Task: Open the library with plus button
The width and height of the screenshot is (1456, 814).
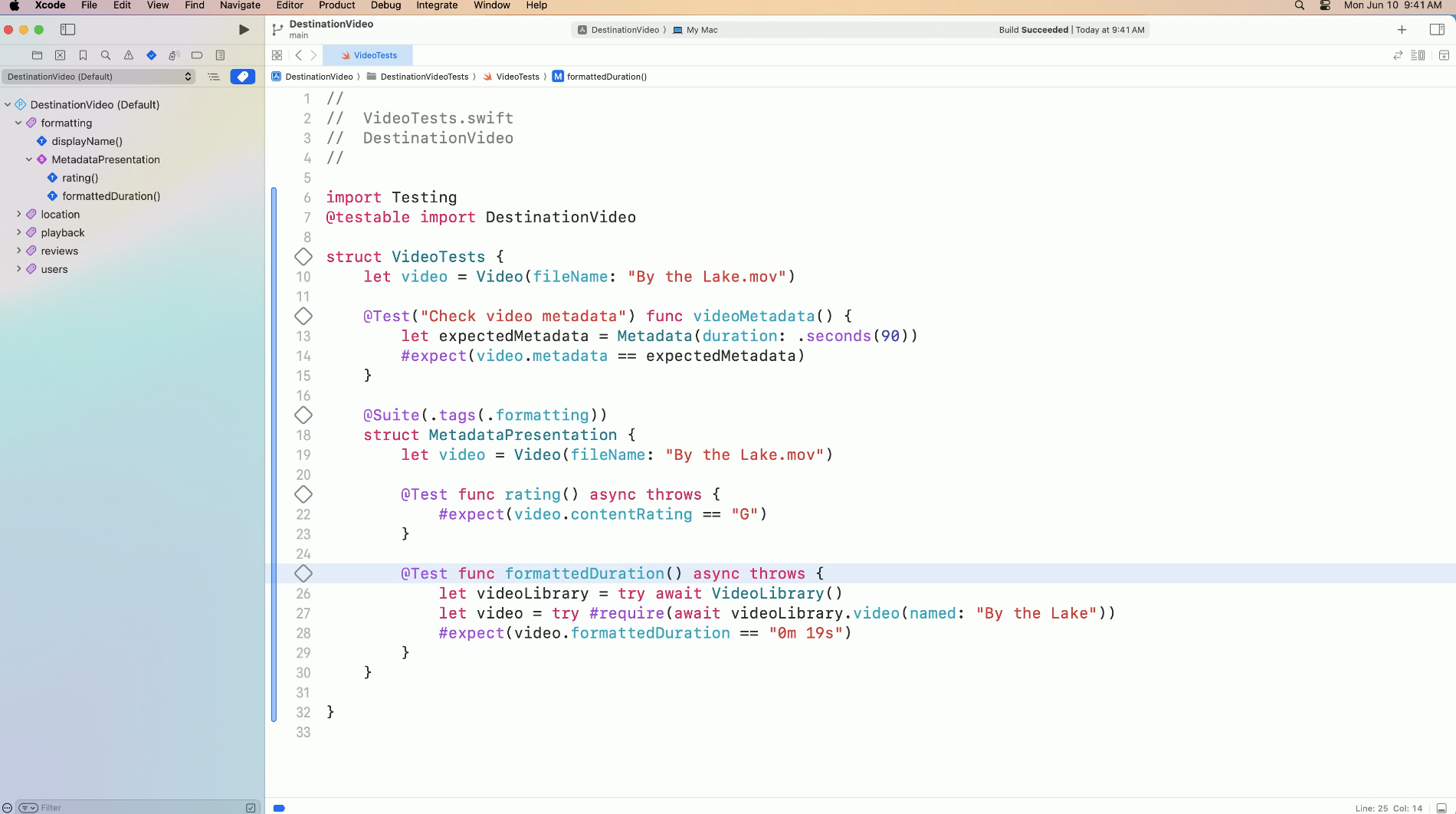Action: click(1402, 30)
